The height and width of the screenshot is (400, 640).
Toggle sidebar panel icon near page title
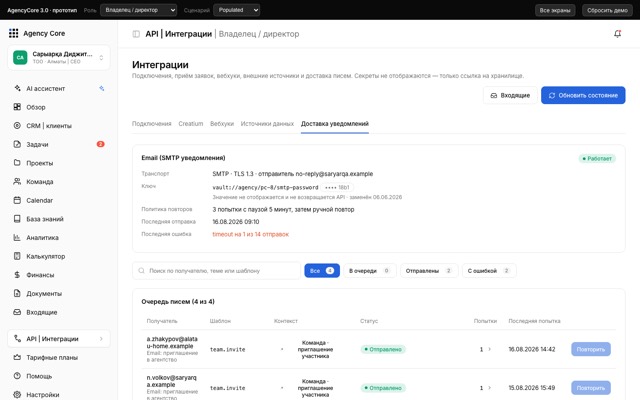tap(136, 34)
